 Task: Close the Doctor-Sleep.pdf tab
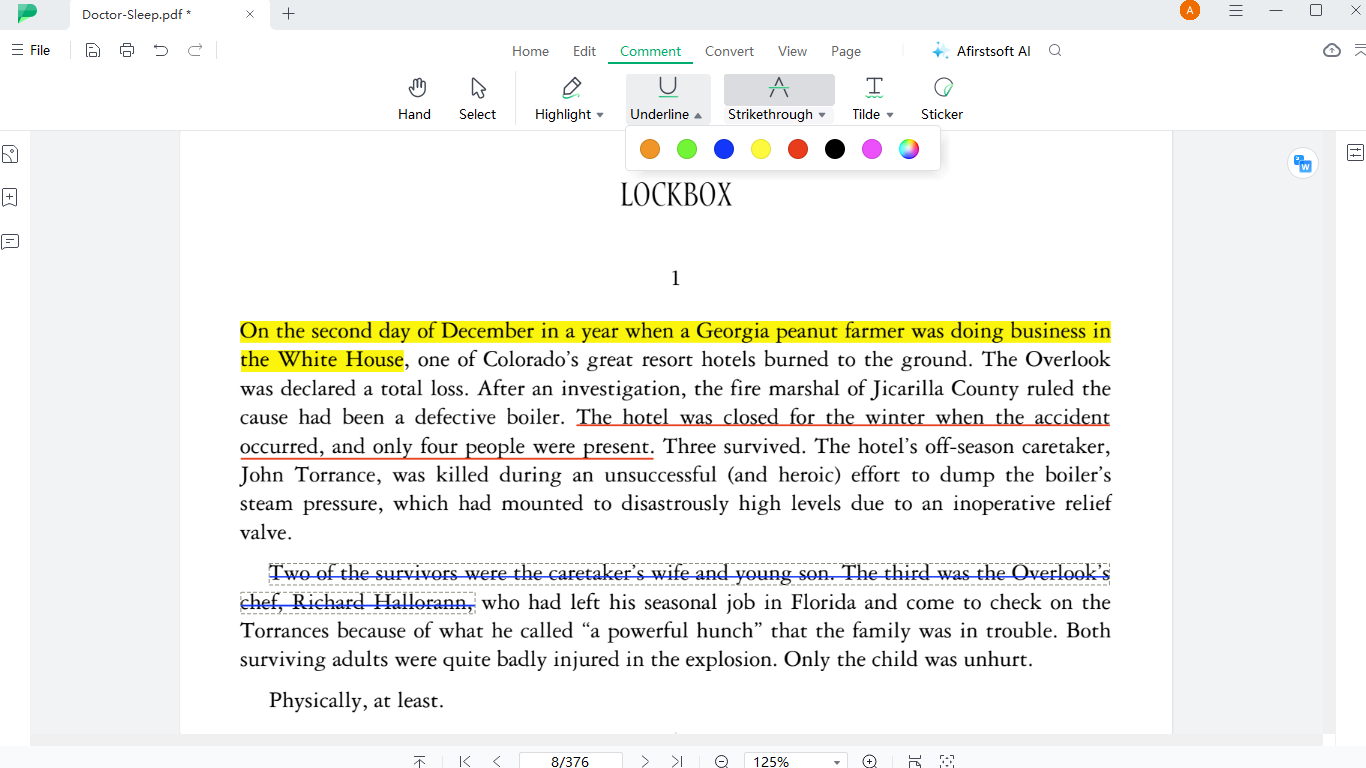click(x=250, y=14)
